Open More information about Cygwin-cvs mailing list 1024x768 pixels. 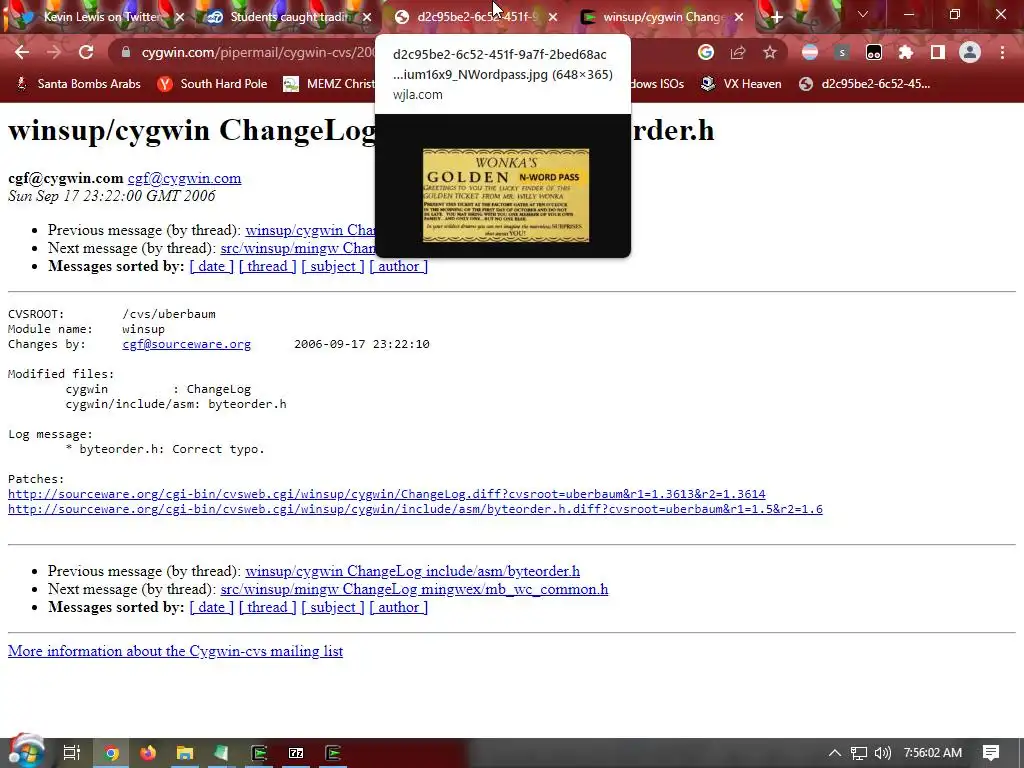point(175,651)
